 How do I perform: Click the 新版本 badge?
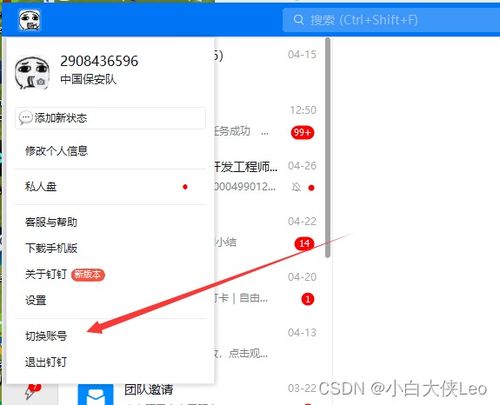88,275
